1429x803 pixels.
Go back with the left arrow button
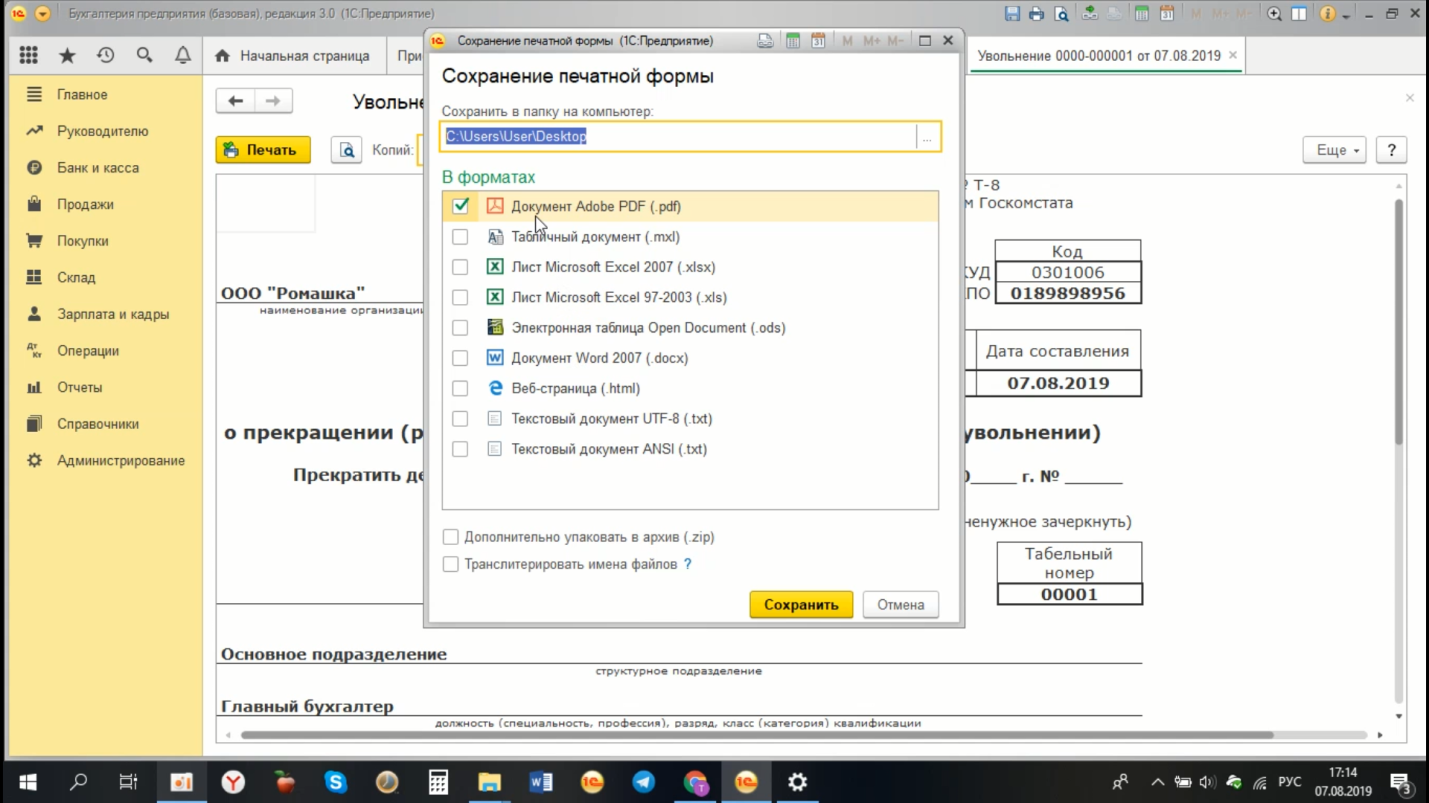[236, 100]
